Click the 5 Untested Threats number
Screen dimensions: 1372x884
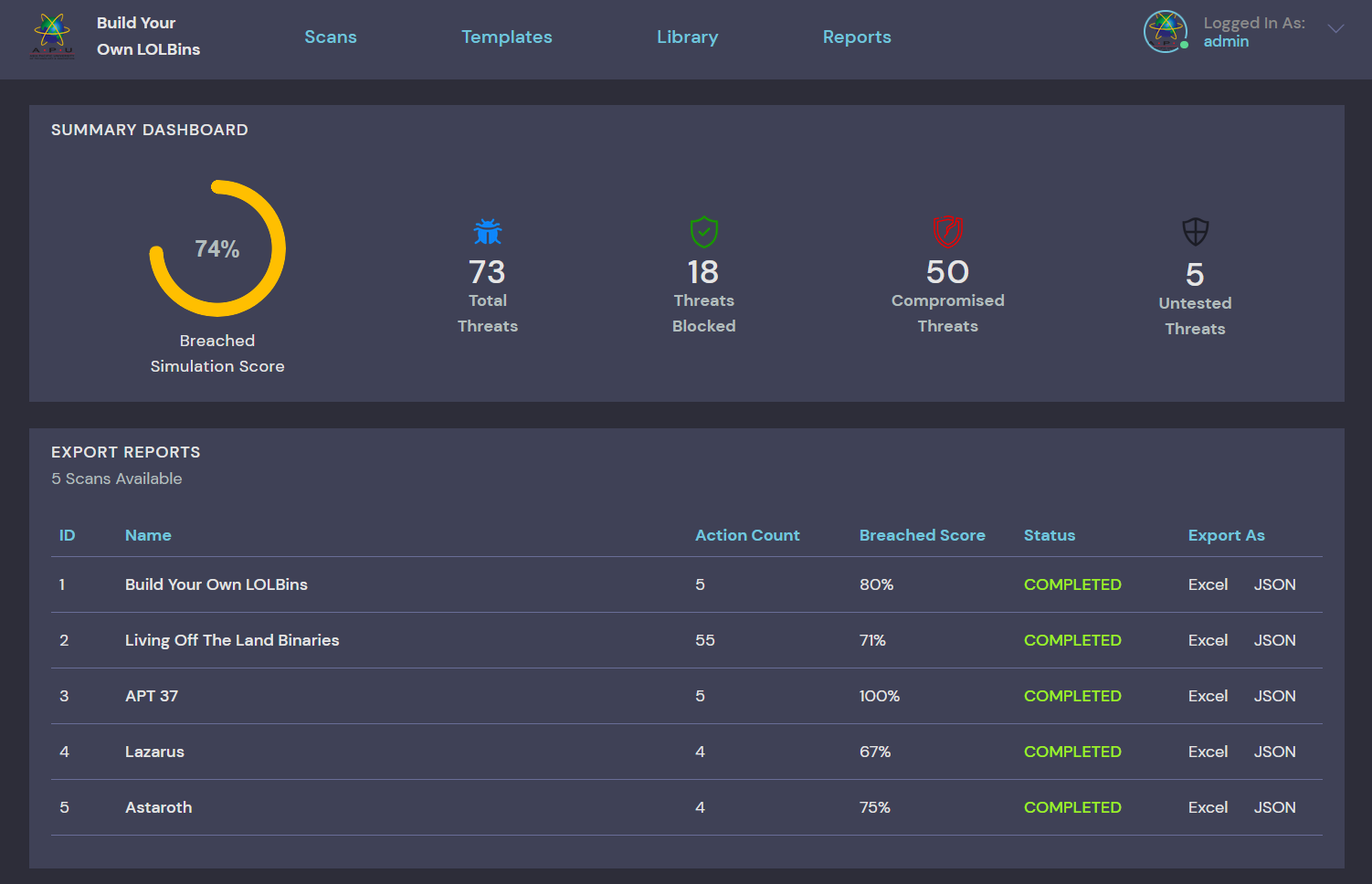[x=1195, y=275]
